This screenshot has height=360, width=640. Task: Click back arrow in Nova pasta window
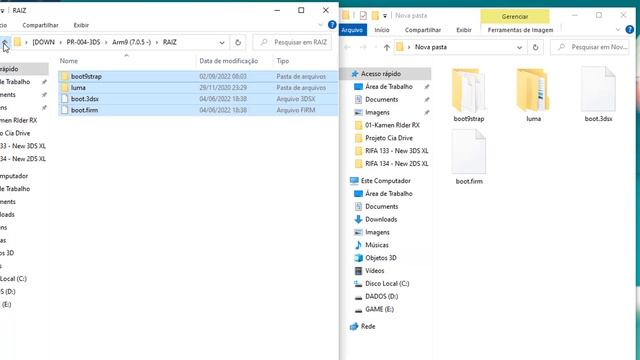(x=347, y=47)
